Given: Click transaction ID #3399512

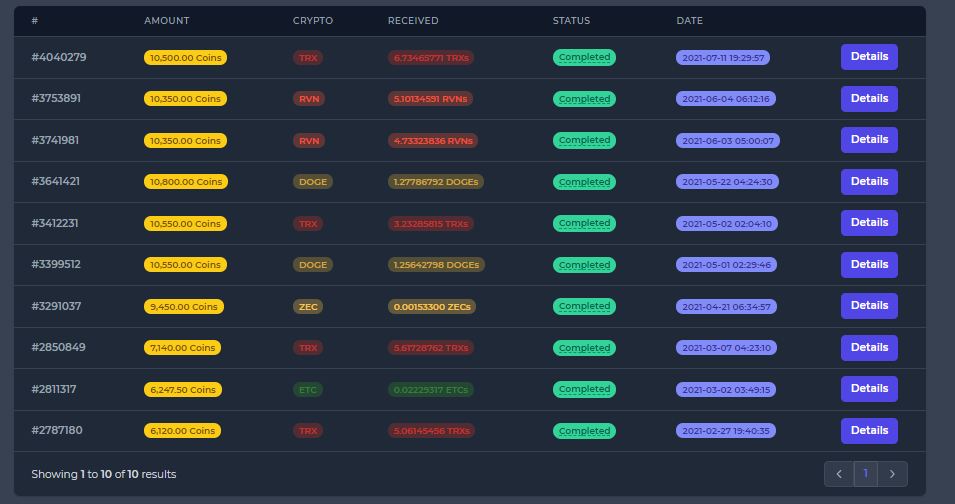Looking at the screenshot, I should (56, 264).
